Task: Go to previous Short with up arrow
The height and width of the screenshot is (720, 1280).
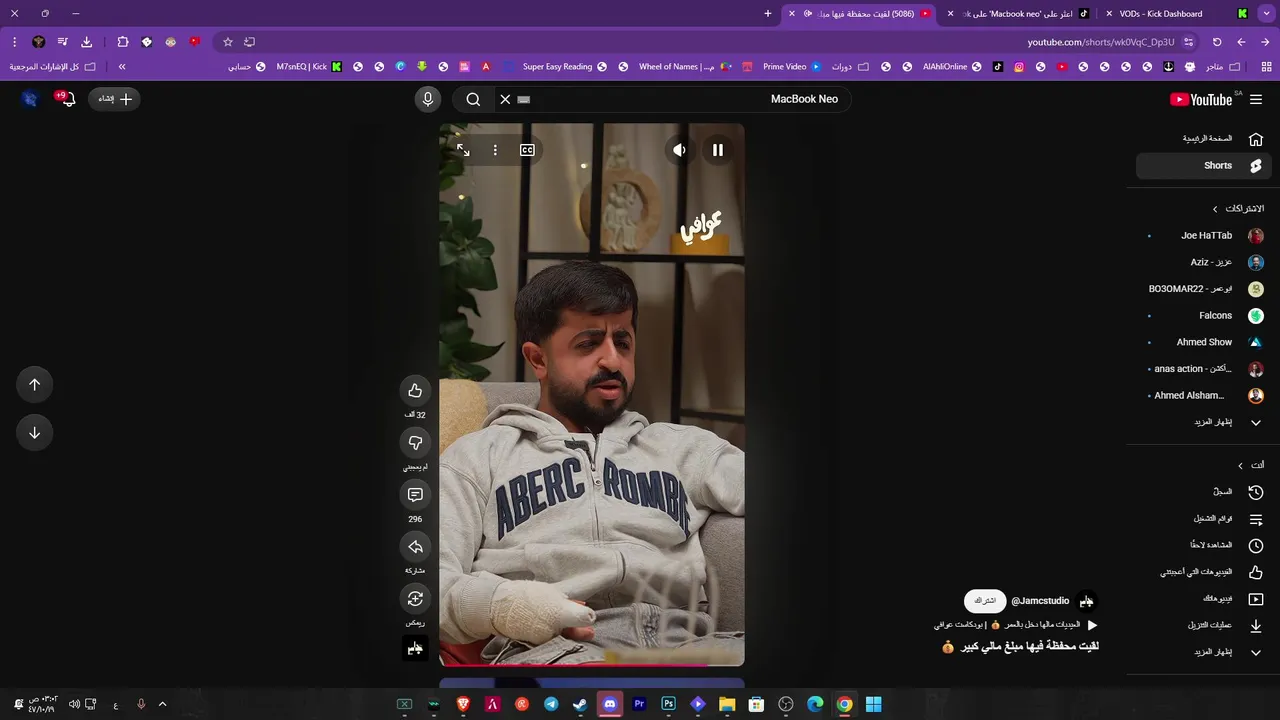Action: pos(34,384)
